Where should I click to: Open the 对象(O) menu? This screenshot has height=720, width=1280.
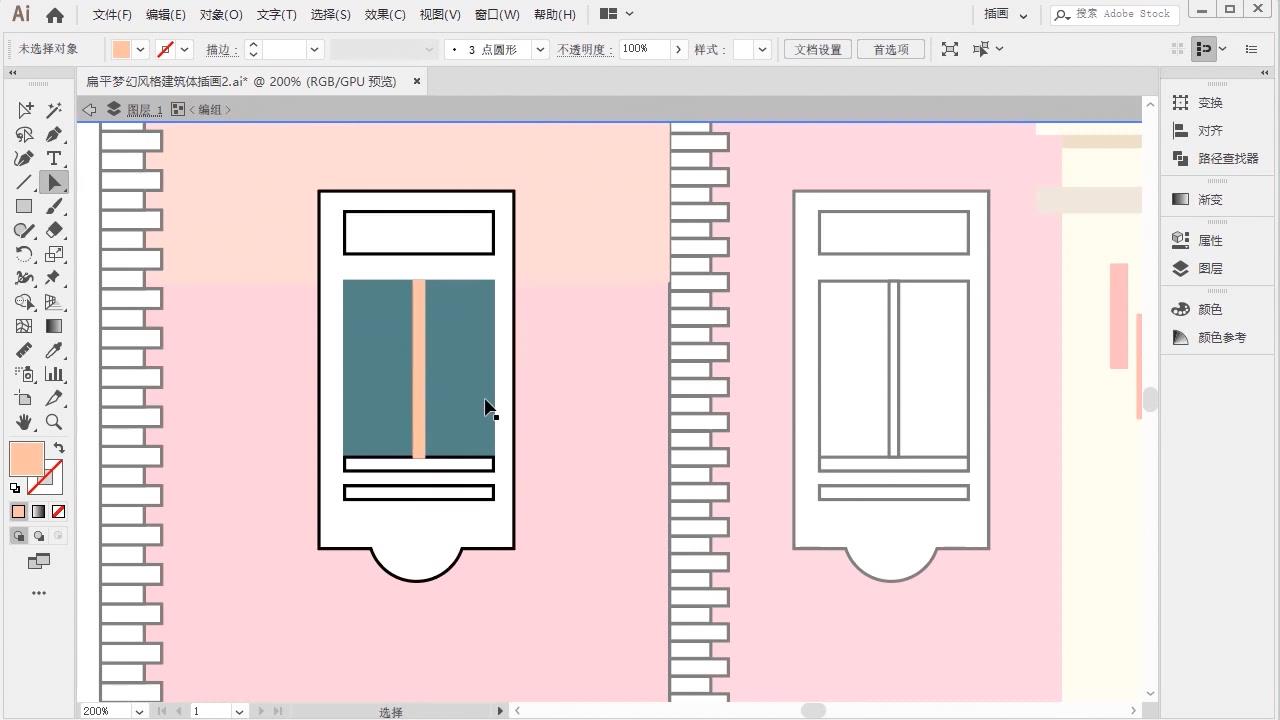click(221, 15)
